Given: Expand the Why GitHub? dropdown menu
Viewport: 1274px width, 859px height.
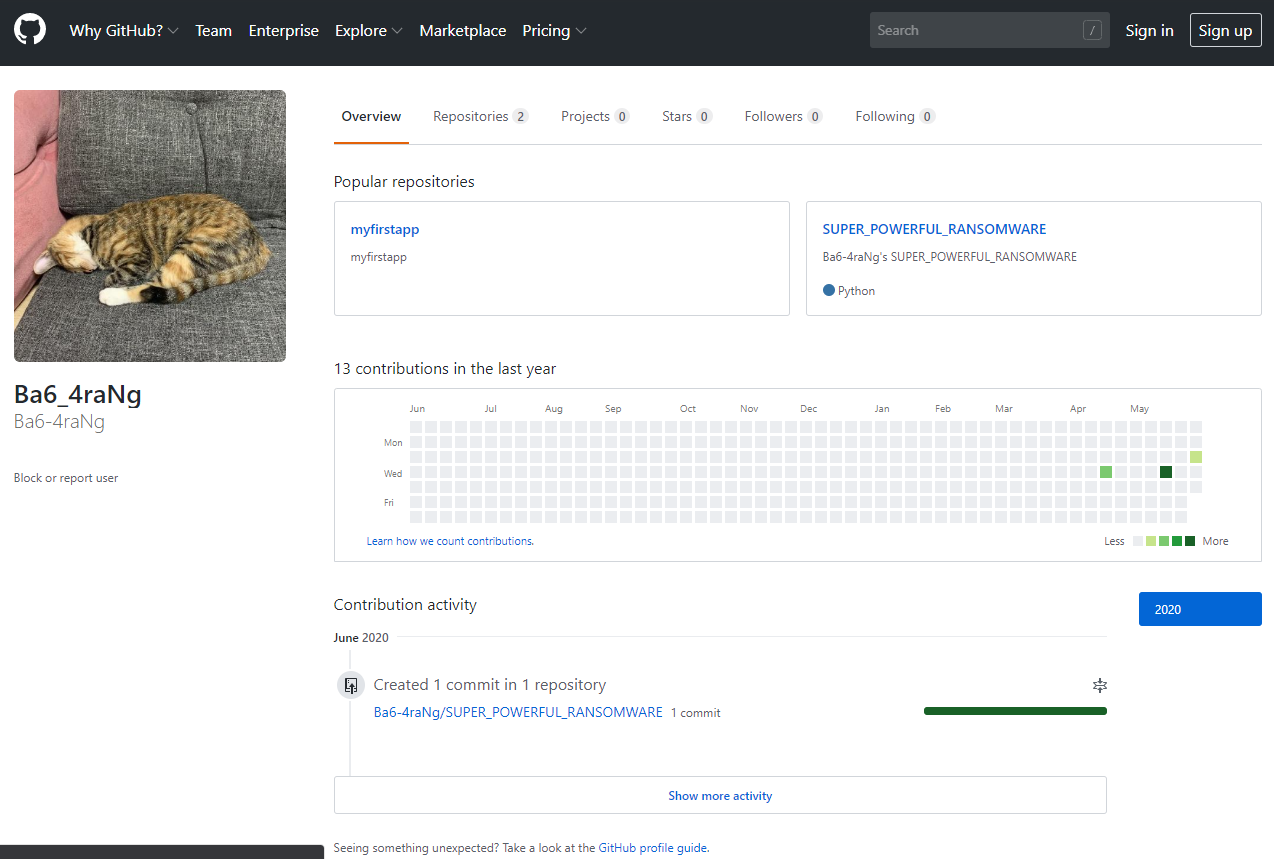Looking at the screenshot, I should [124, 31].
